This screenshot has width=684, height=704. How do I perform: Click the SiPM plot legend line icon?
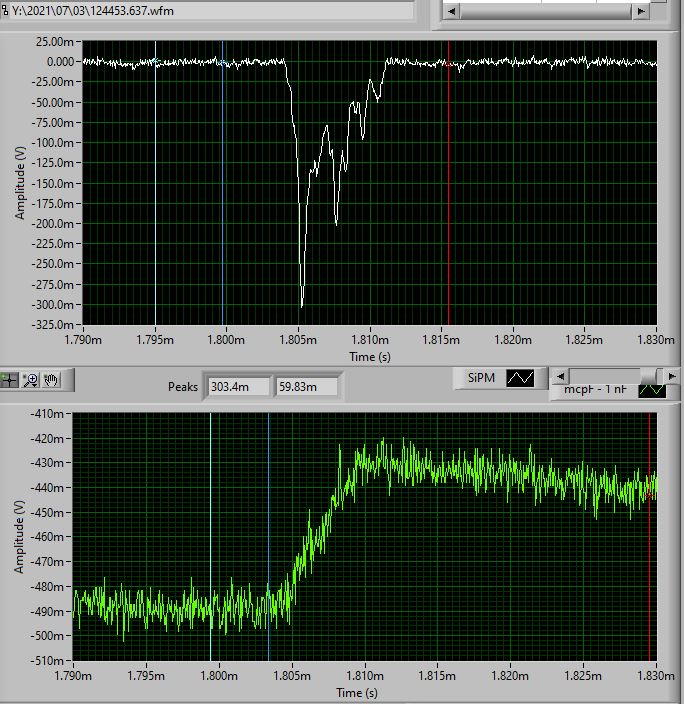pos(520,378)
